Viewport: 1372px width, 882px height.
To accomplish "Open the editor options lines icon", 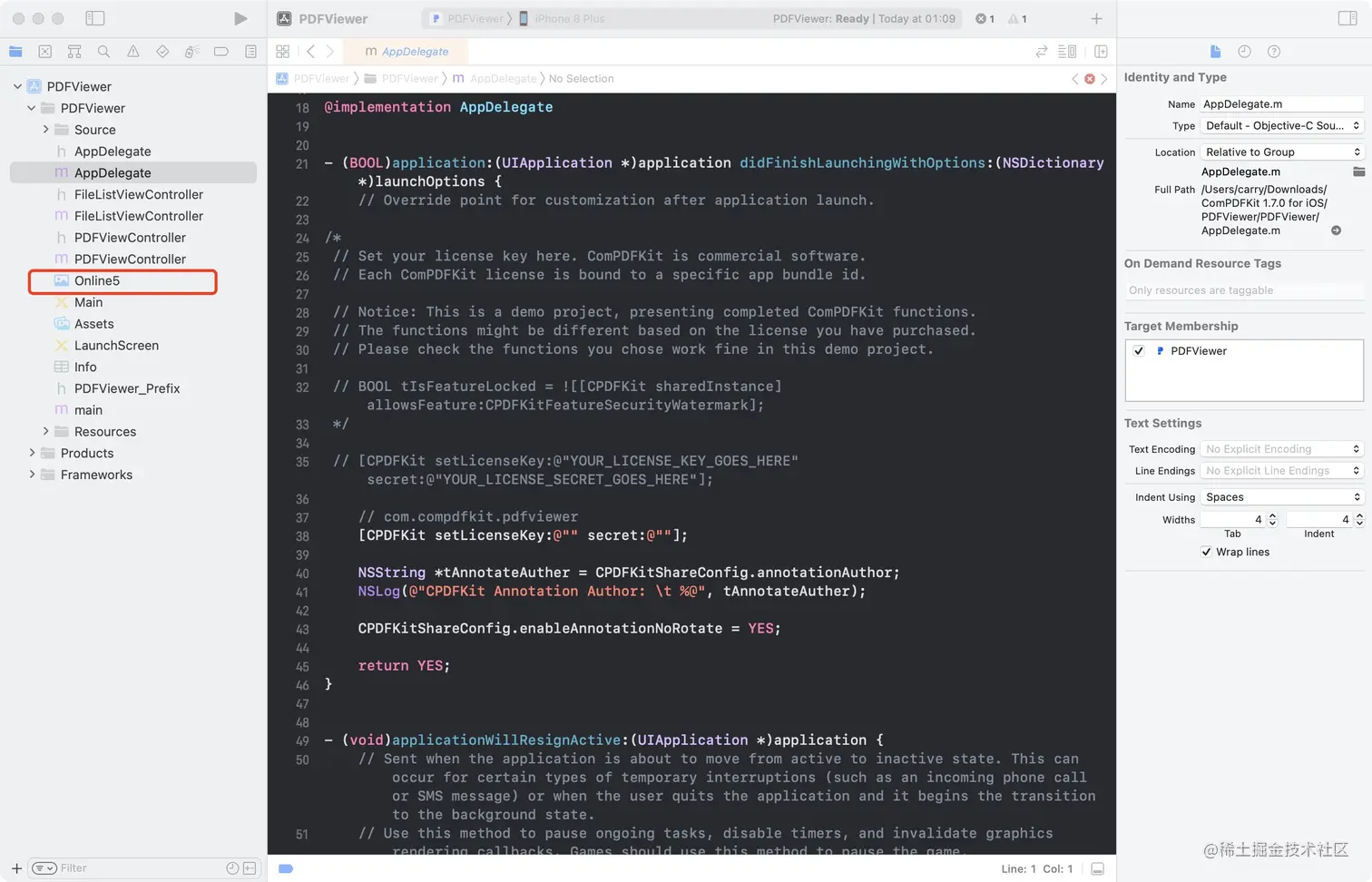I will click(x=1067, y=52).
